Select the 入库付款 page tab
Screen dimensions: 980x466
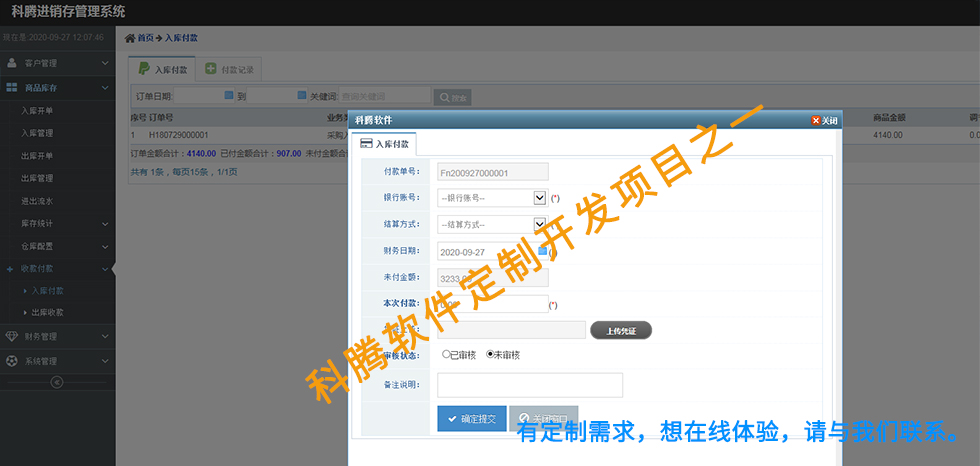[x=162, y=69]
